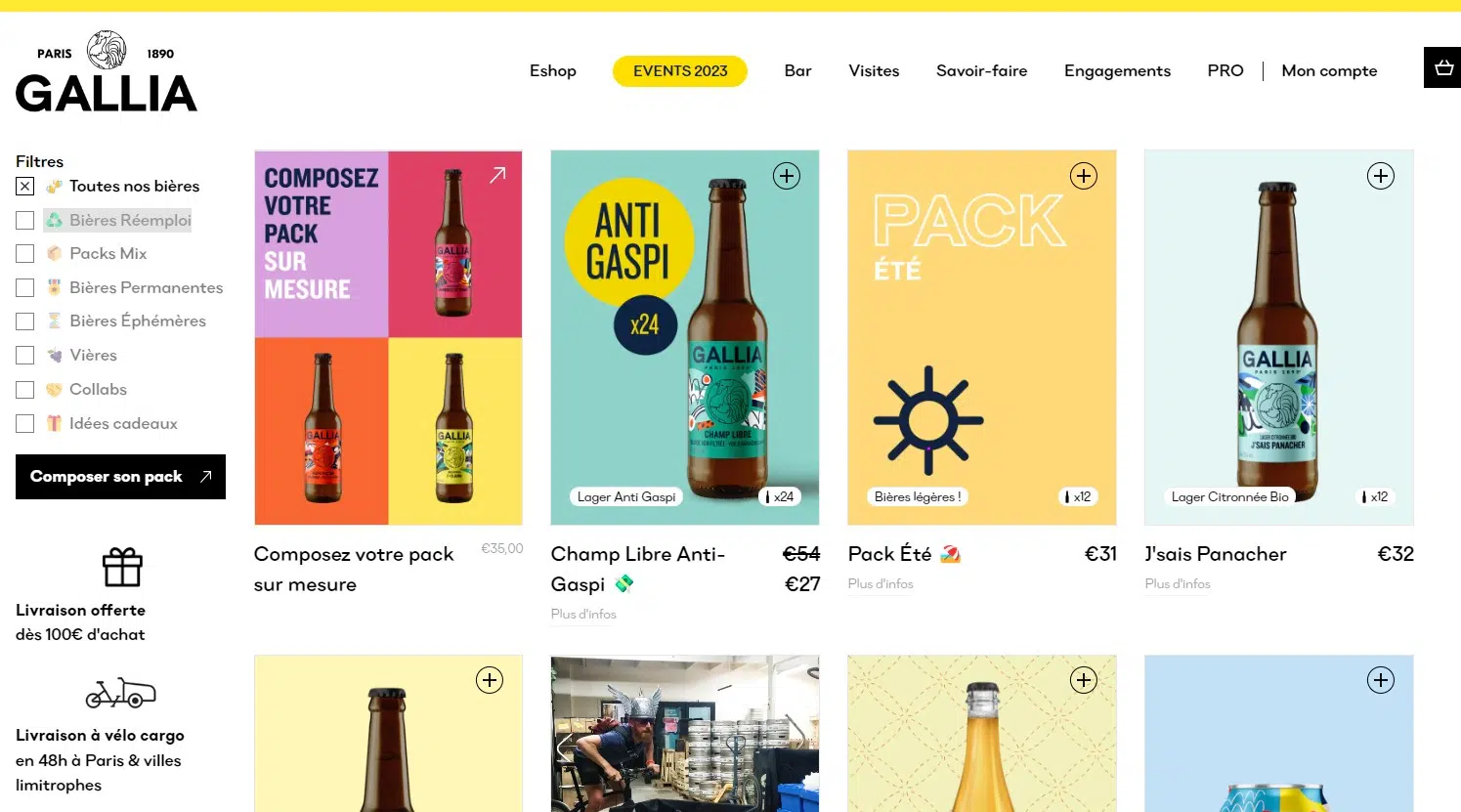Viewport: 1461px width, 812px height.
Task: Select the Idées cadeaux filter checkbox
Action: pyautogui.click(x=25, y=423)
